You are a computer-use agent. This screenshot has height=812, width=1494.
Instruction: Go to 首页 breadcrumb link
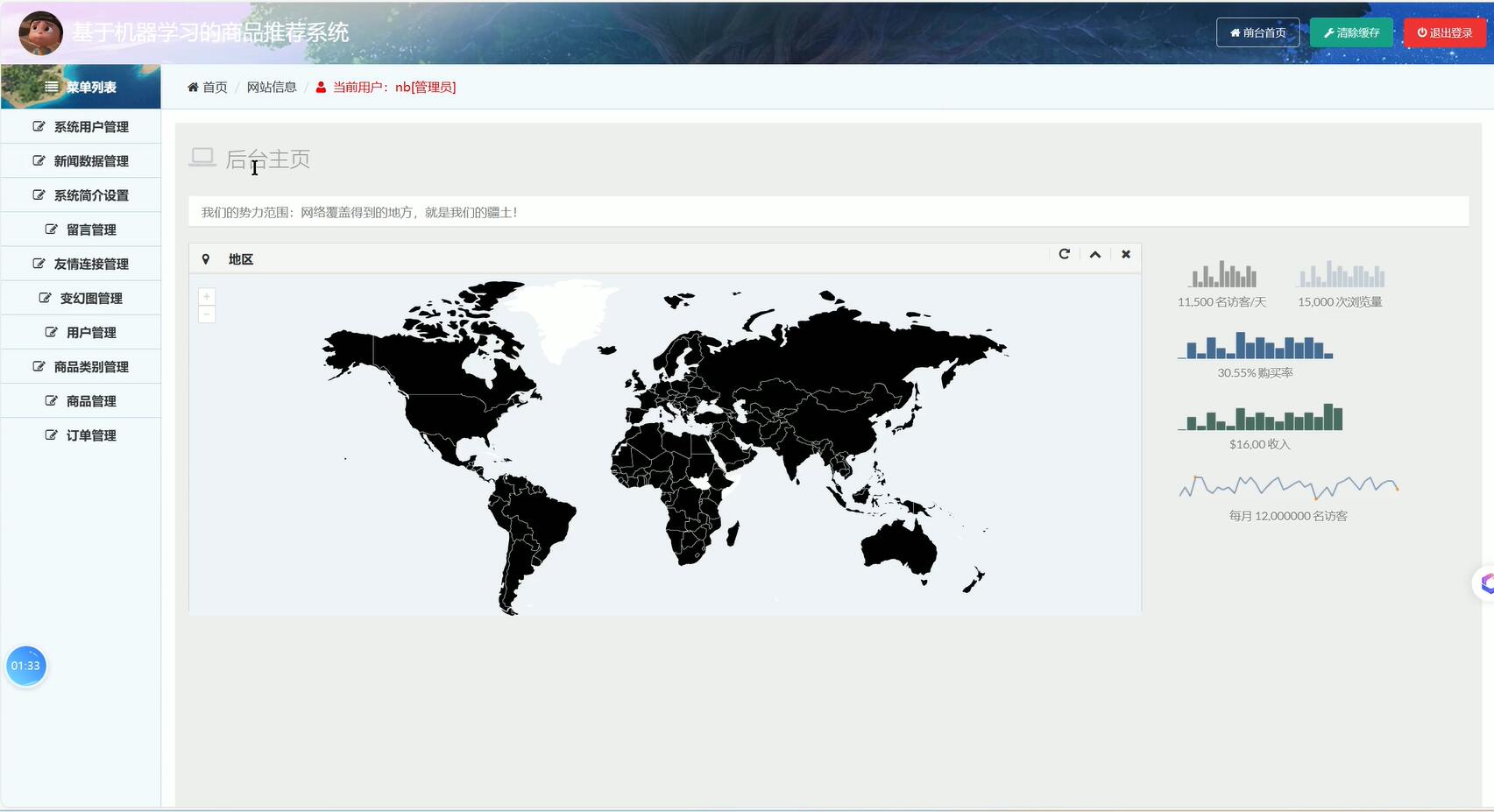(208, 87)
